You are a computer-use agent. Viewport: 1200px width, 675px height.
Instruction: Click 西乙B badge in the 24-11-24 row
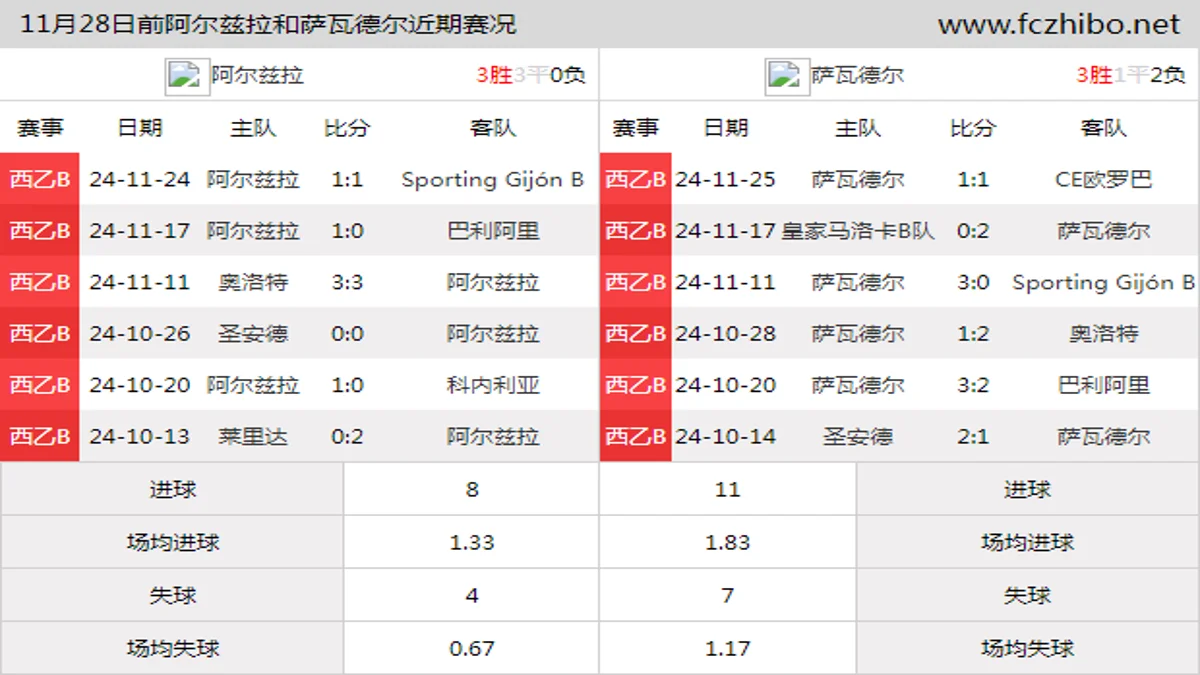click(x=40, y=179)
